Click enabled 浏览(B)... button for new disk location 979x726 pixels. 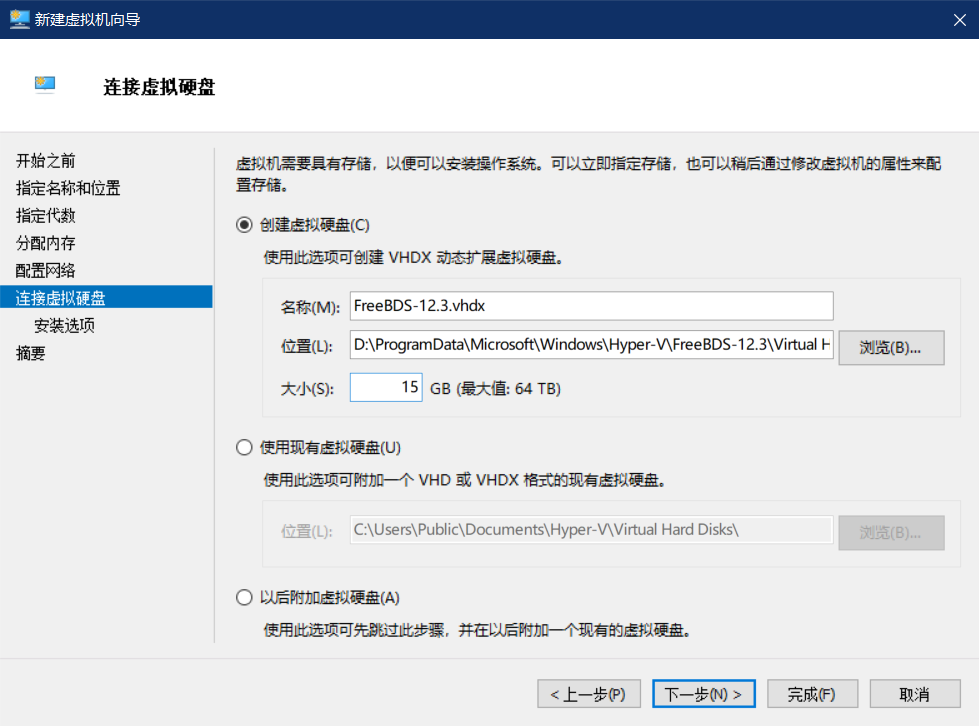[x=891, y=348]
